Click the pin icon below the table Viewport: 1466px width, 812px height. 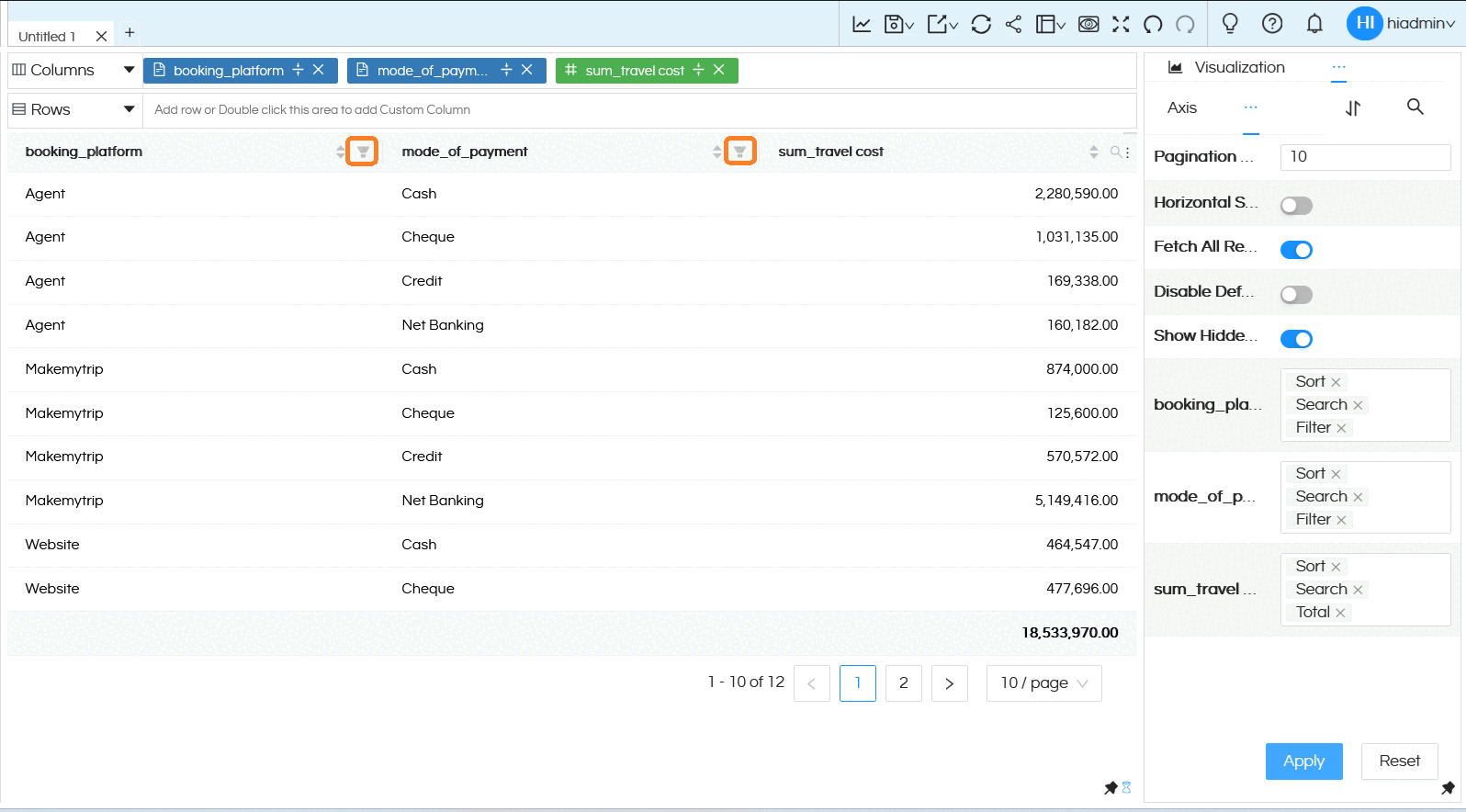1111,788
